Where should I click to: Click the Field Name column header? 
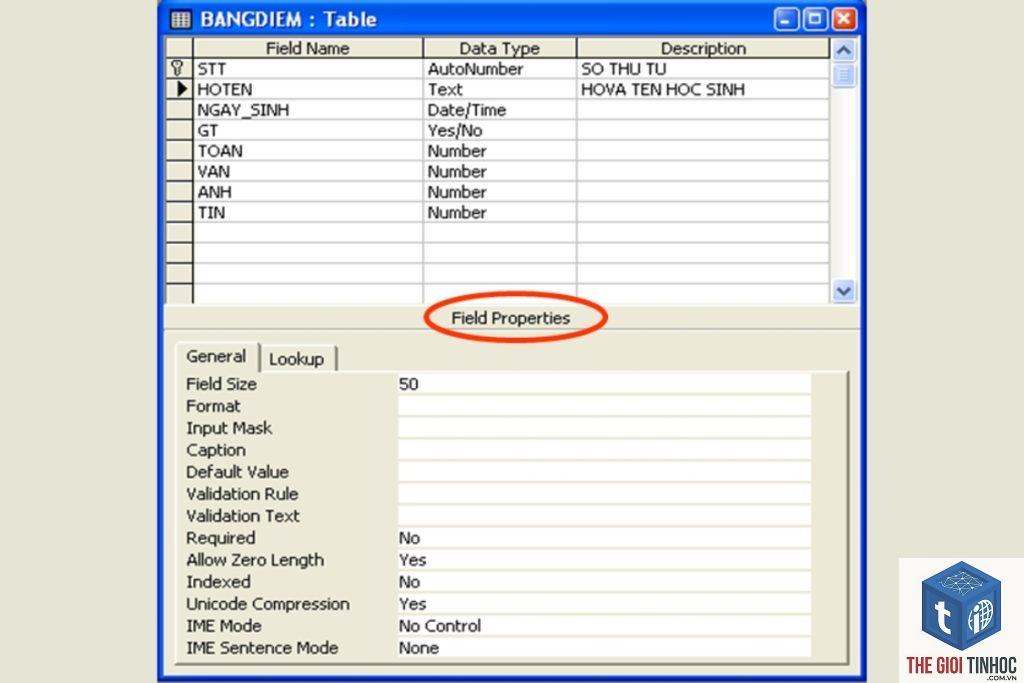pos(308,48)
